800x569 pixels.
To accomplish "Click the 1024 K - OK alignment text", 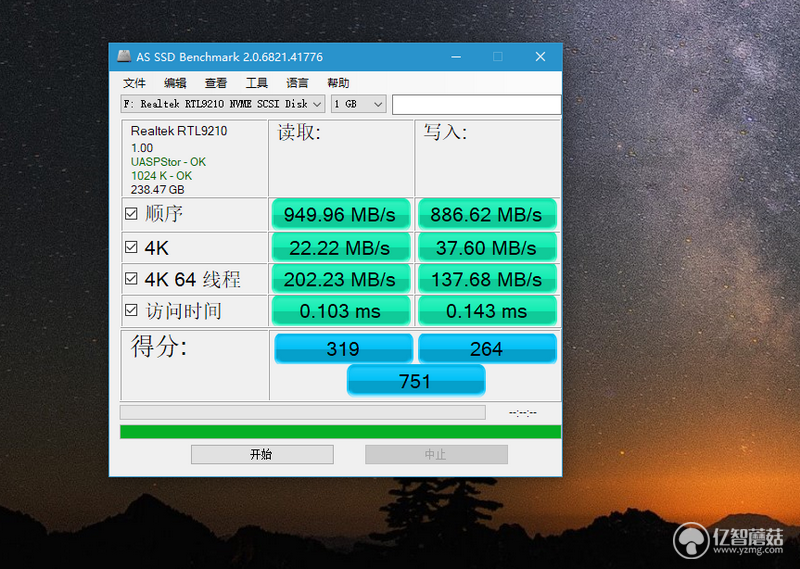I will (x=161, y=176).
